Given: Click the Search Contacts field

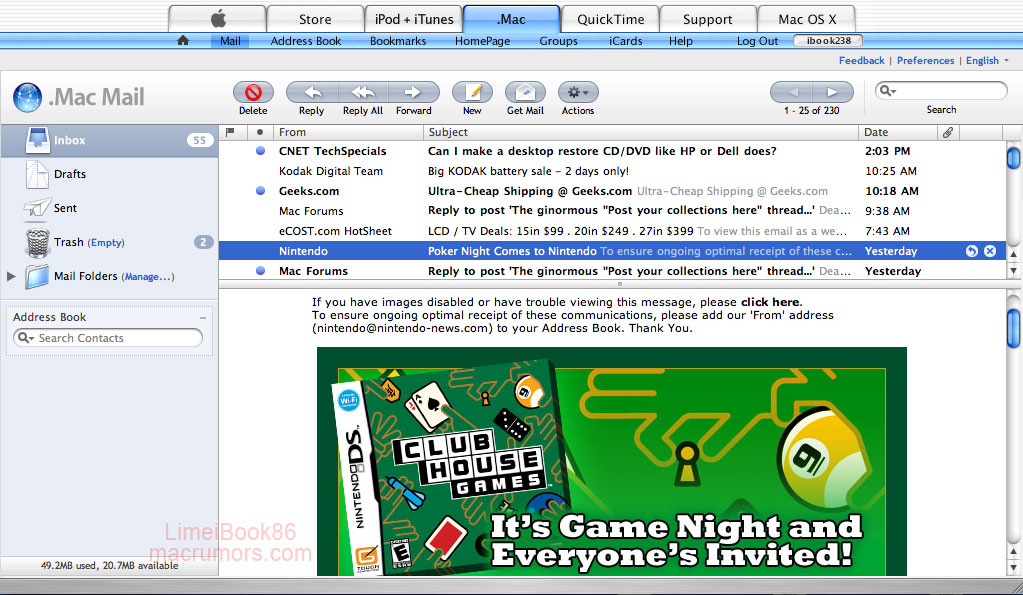Looking at the screenshot, I should click(108, 338).
